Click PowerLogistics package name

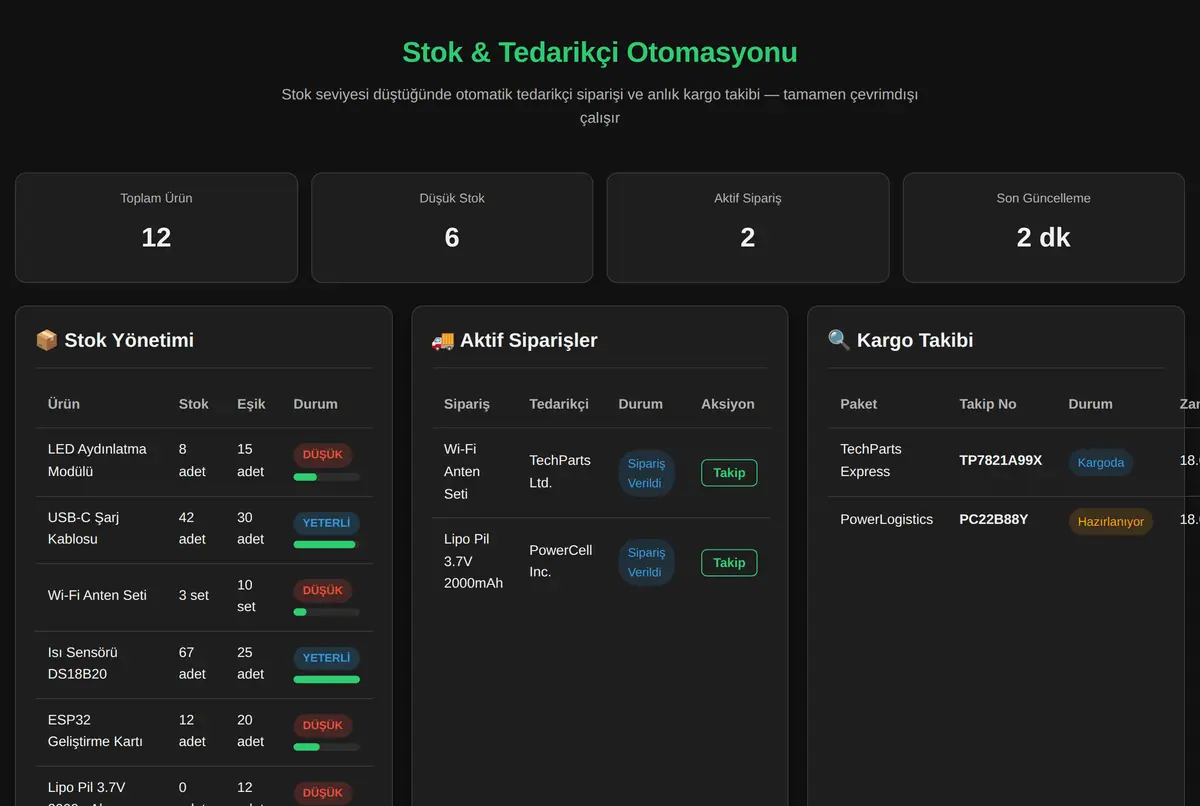click(x=887, y=519)
